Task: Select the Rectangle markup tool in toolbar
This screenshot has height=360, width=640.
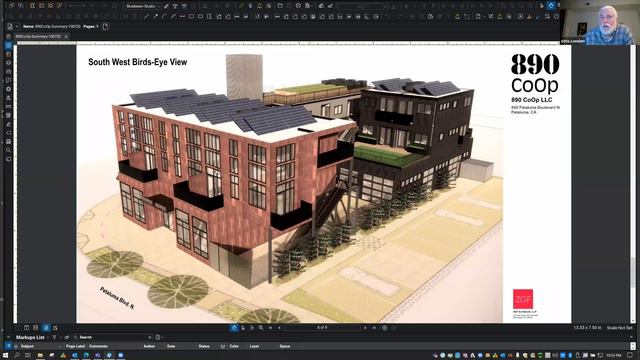Action: pos(191,17)
